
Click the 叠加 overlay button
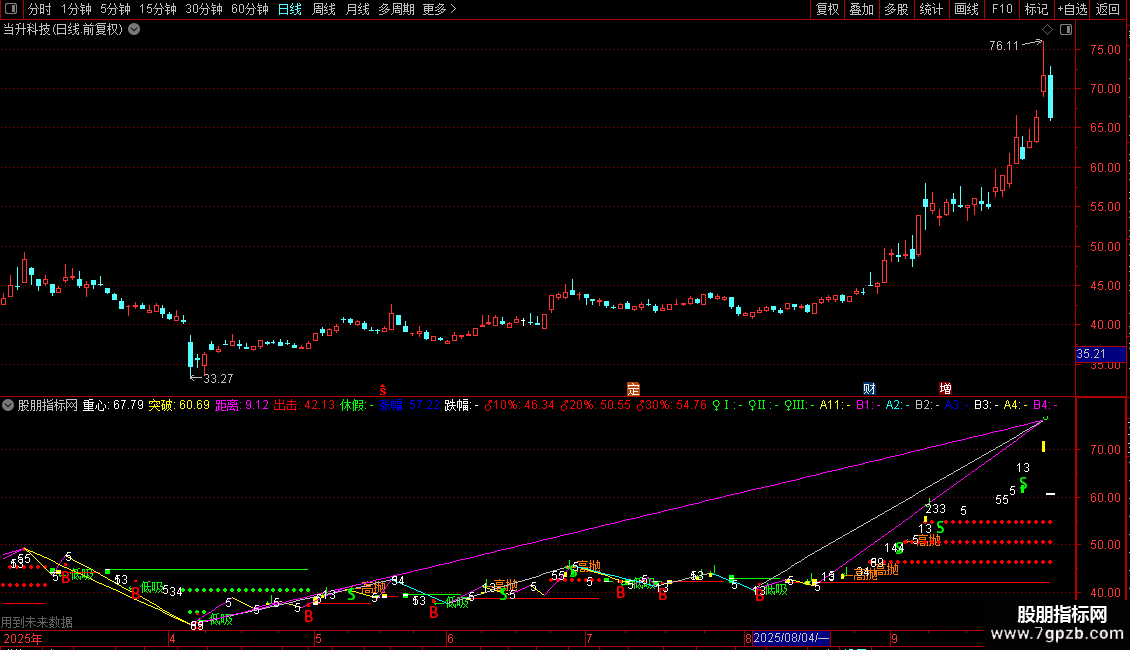(x=861, y=9)
